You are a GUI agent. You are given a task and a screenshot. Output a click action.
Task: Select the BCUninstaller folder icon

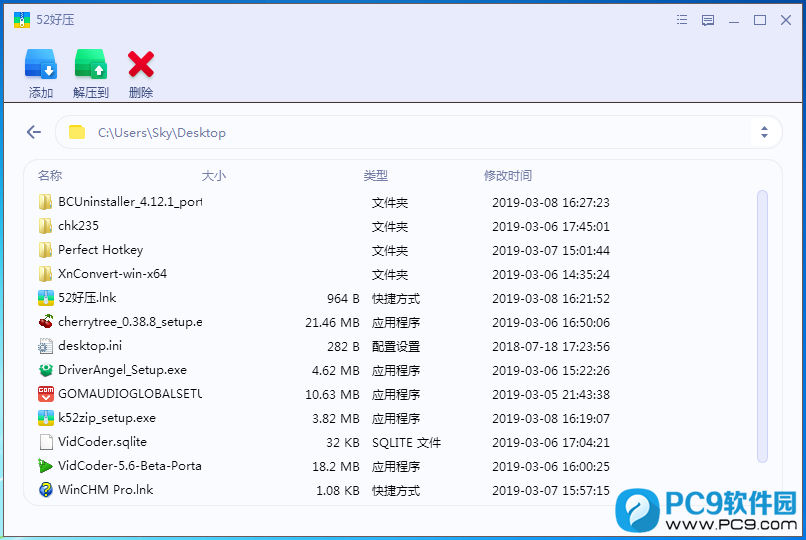pos(45,202)
